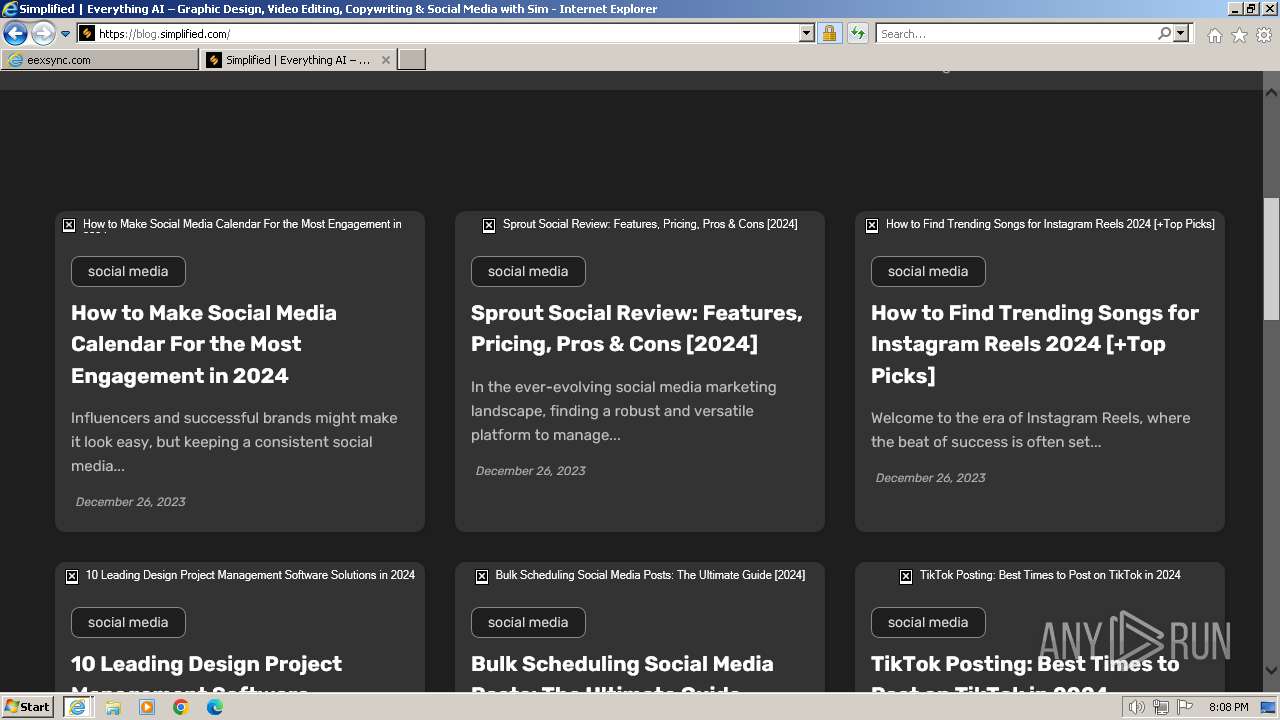The width and height of the screenshot is (1280, 720).
Task: Open a new blank tab
Action: pyautogui.click(x=412, y=60)
